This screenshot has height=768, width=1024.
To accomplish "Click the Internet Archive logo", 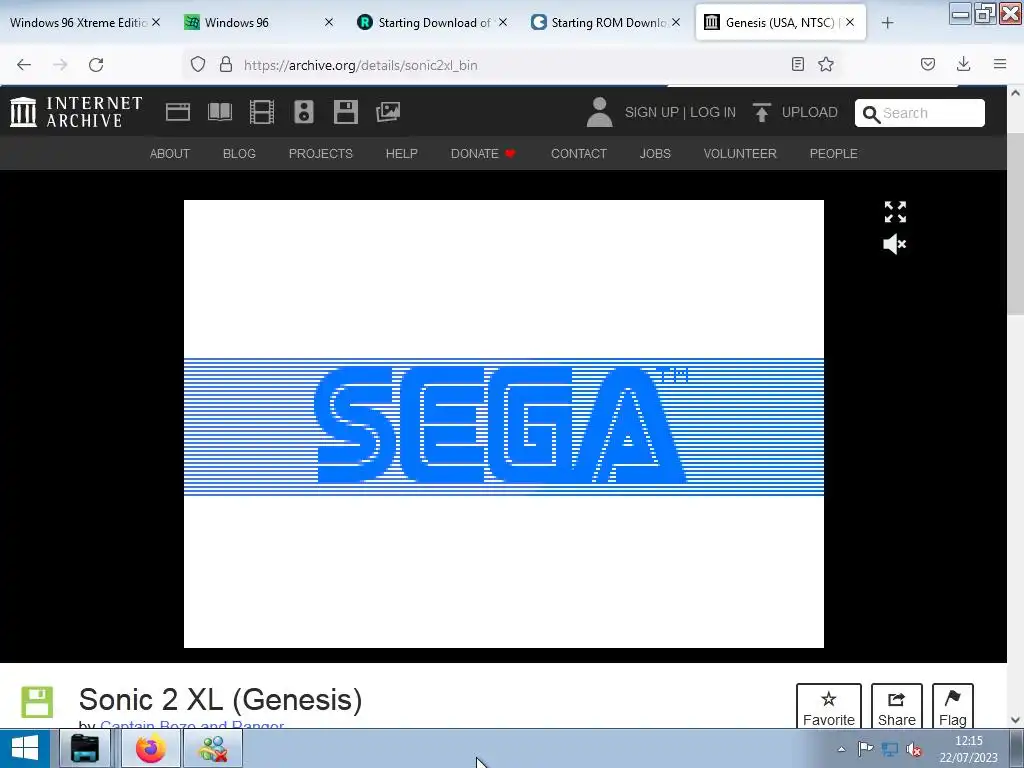I will 77,112.
